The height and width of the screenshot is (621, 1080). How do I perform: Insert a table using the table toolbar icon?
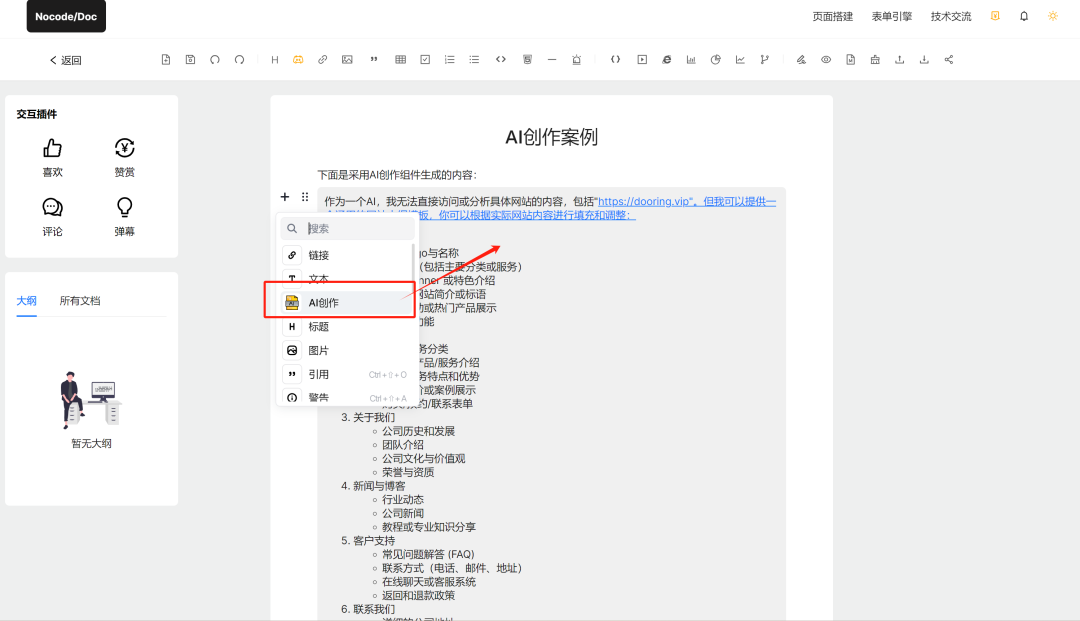coord(400,59)
